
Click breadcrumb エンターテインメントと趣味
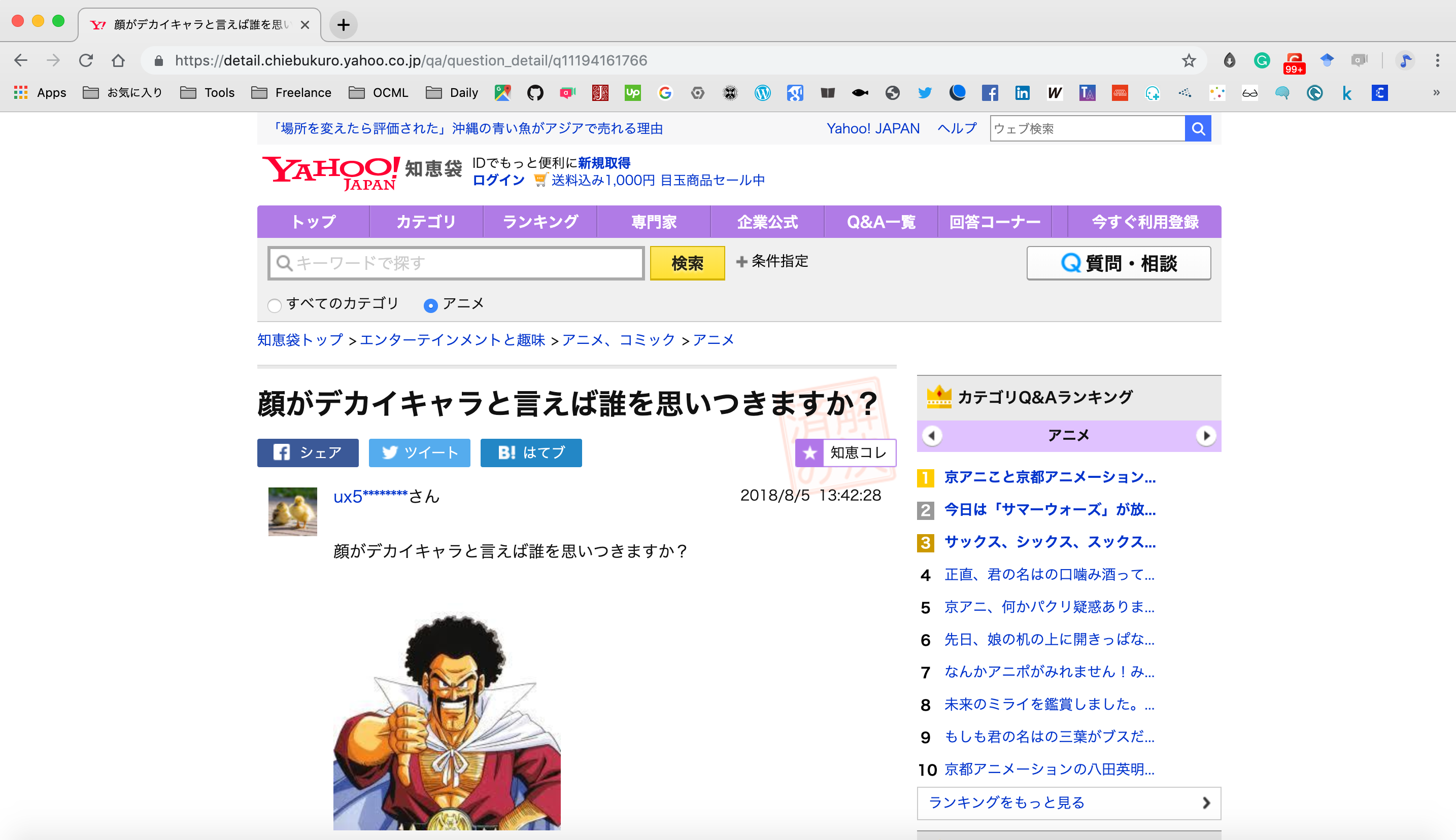pyautogui.click(x=453, y=340)
